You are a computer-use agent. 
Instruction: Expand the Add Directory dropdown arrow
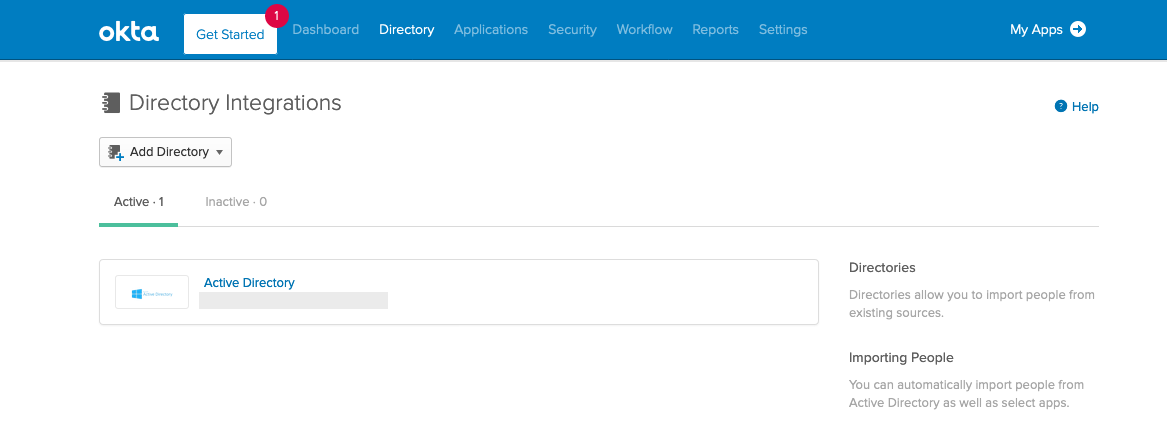pos(219,153)
